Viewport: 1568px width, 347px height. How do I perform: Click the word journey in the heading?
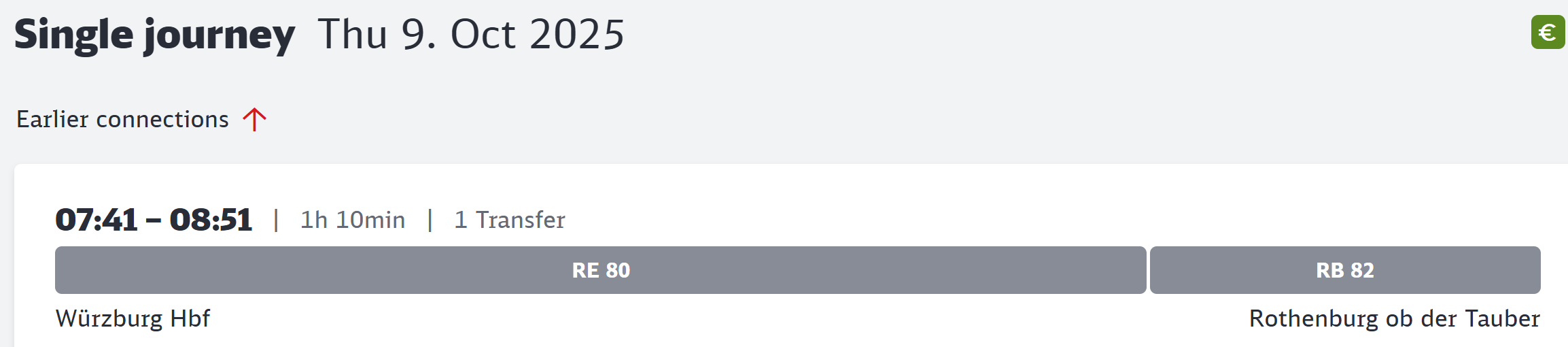[220, 37]
